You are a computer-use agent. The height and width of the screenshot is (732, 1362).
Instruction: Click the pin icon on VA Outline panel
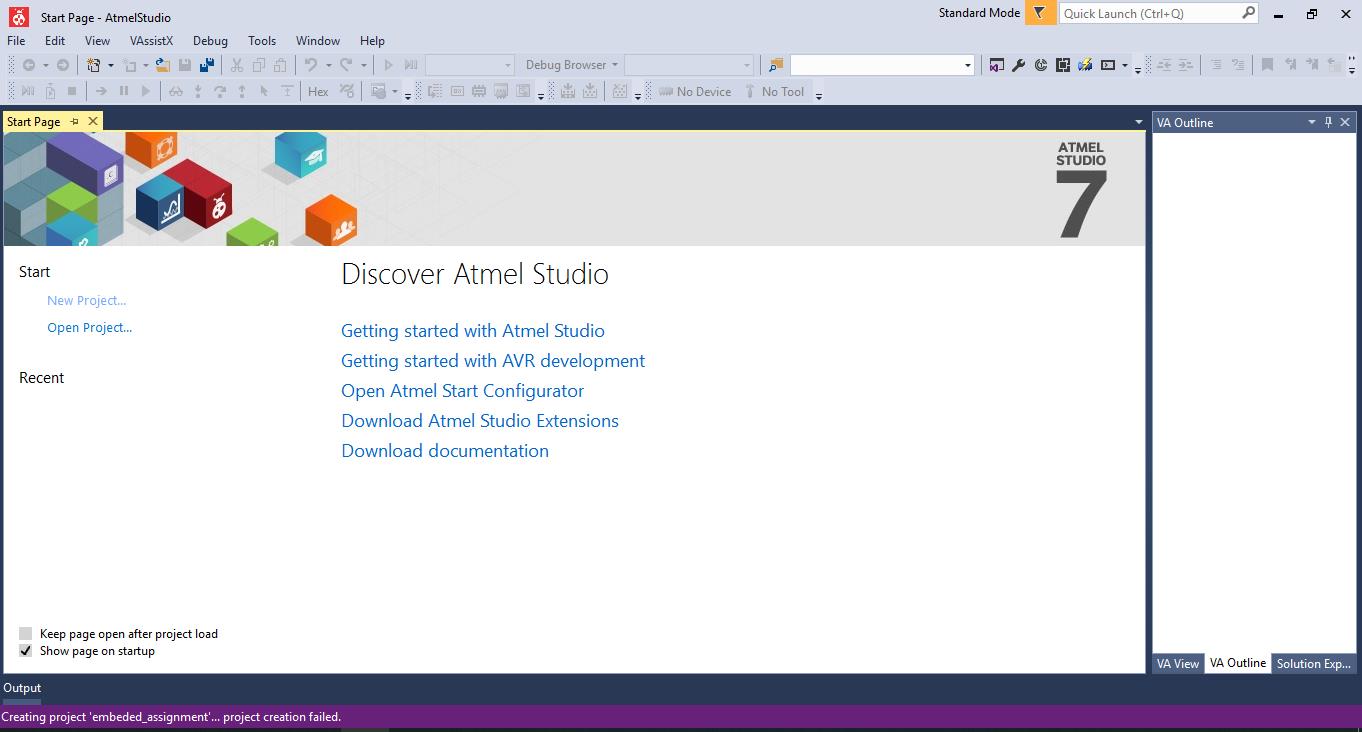pos(1328,122)
